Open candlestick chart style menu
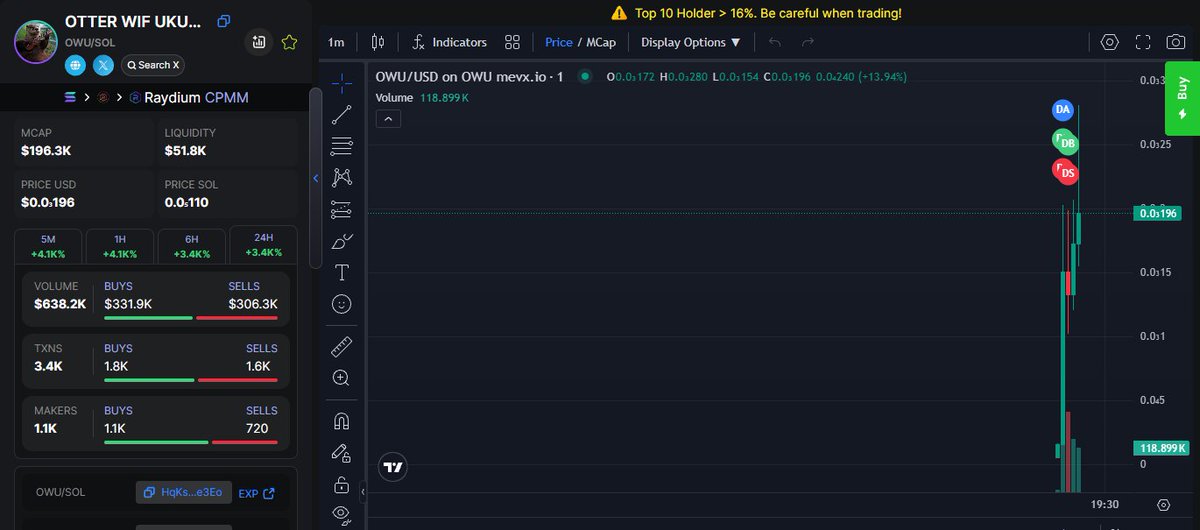 tap(377, 42)
